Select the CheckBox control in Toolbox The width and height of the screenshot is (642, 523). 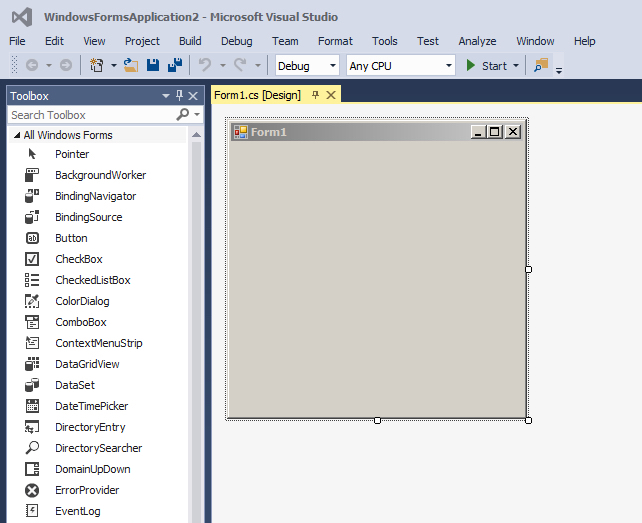(x=78, y=259)
